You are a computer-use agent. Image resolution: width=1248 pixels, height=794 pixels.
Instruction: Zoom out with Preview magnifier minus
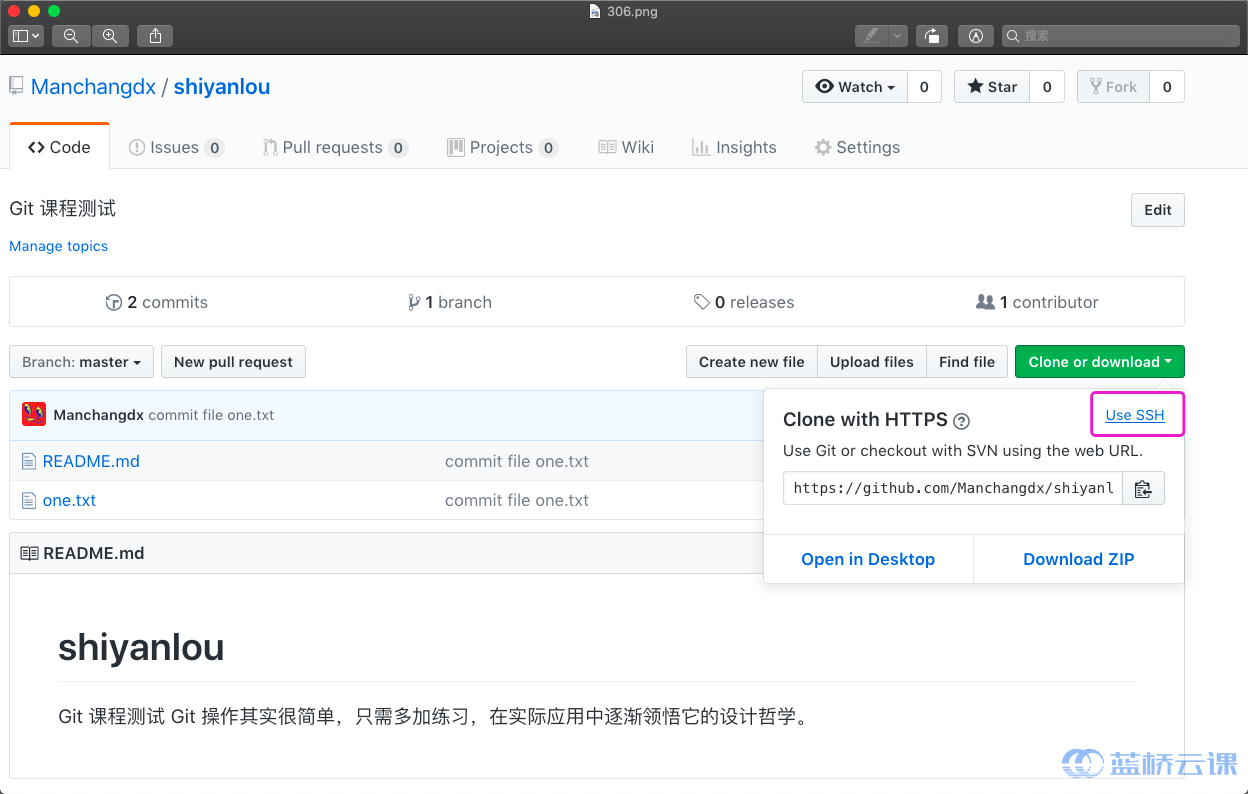pyautogui.click(x=71, y=36)
